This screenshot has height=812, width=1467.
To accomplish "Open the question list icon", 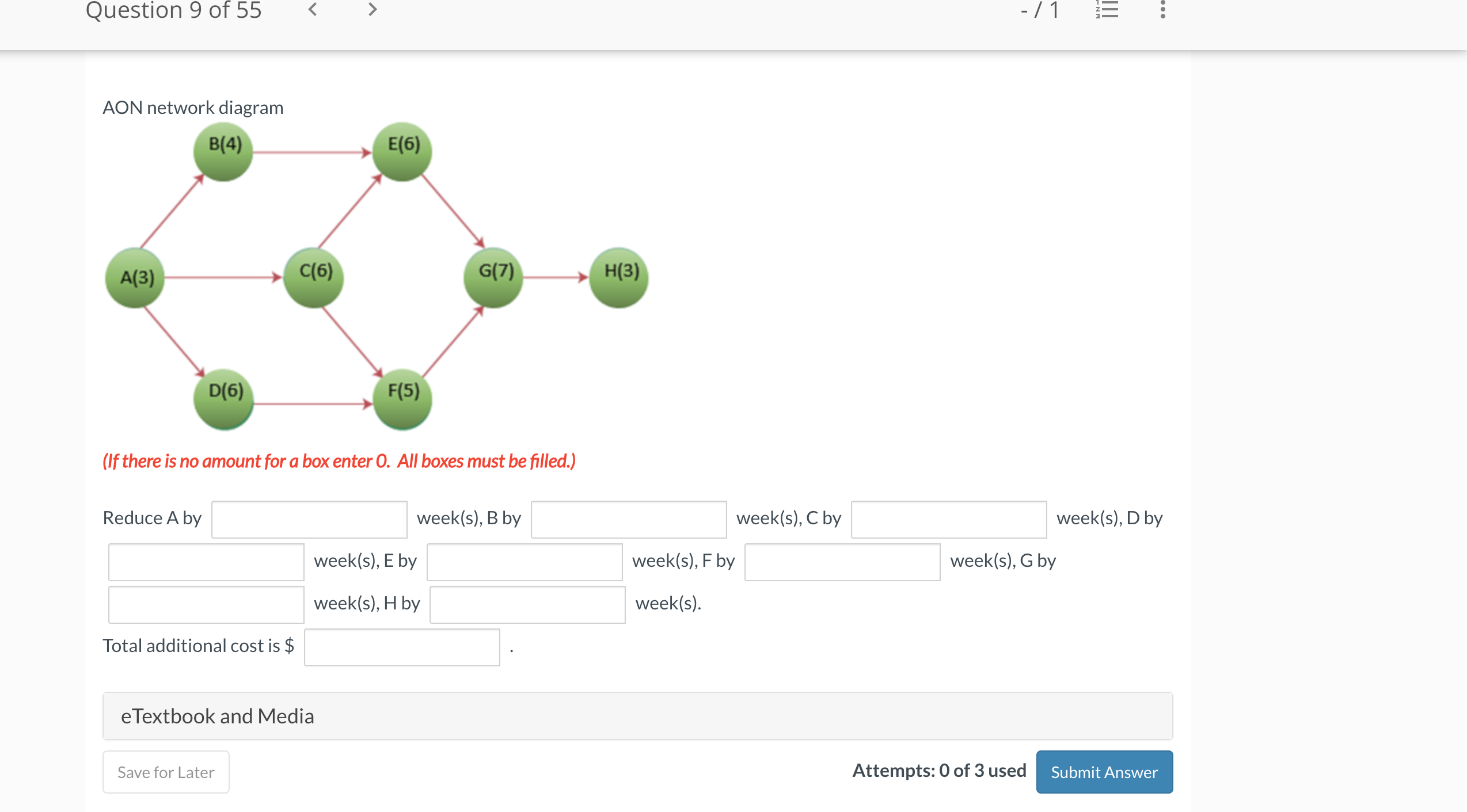I will (1107, 9).
